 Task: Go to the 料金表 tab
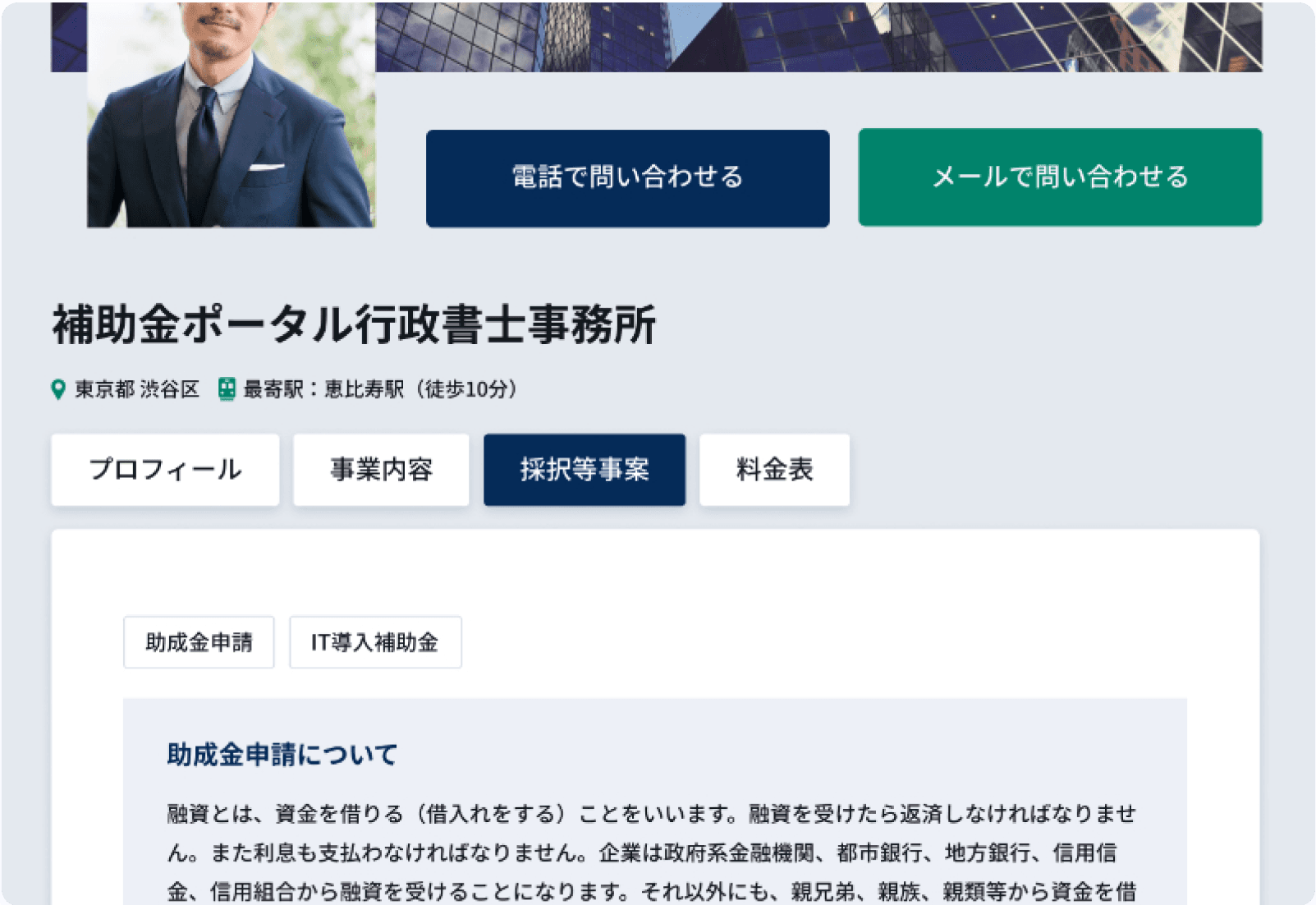pos(774,470)
